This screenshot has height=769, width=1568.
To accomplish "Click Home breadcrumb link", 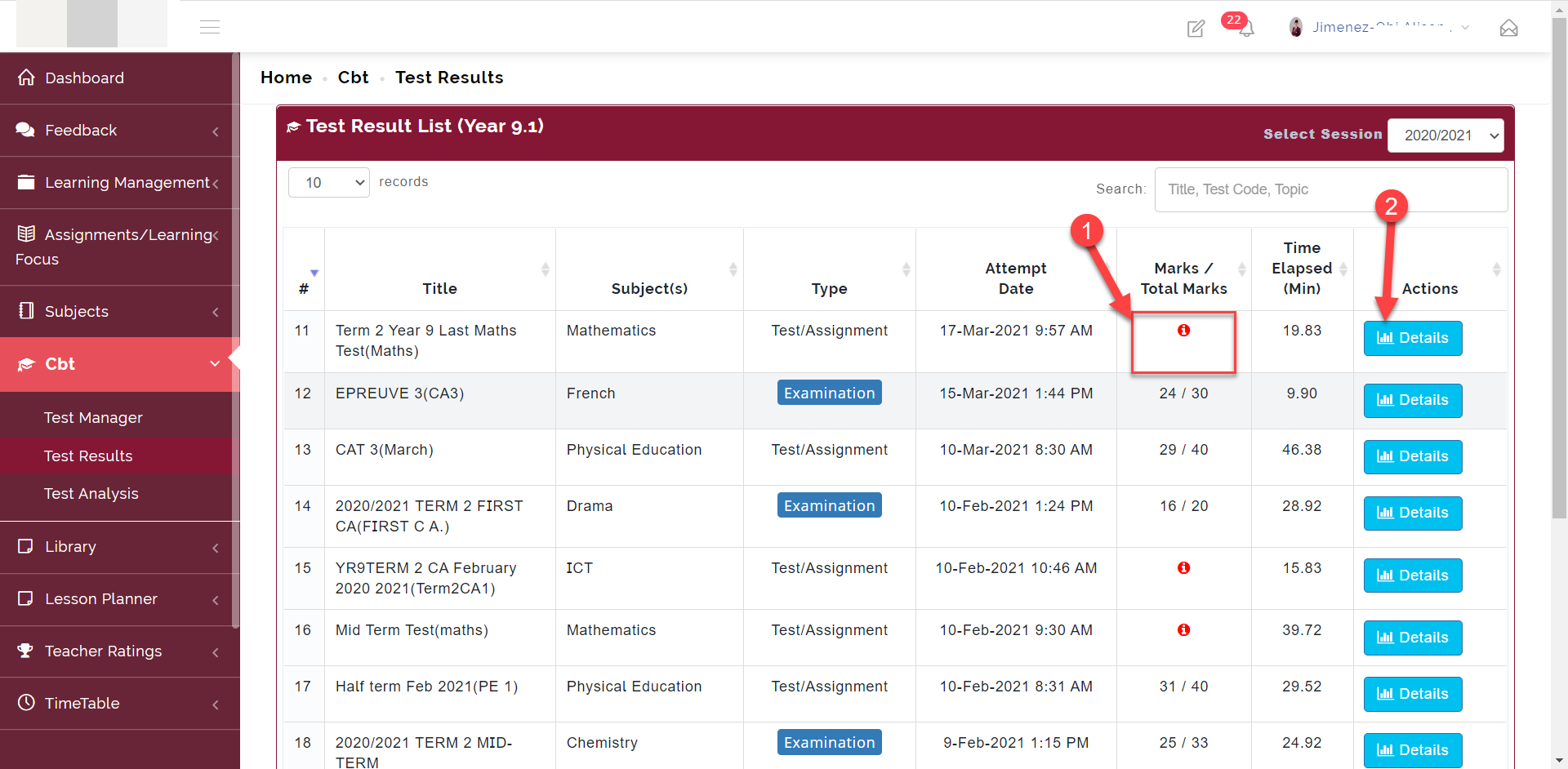I will click(x=286, y=78).
